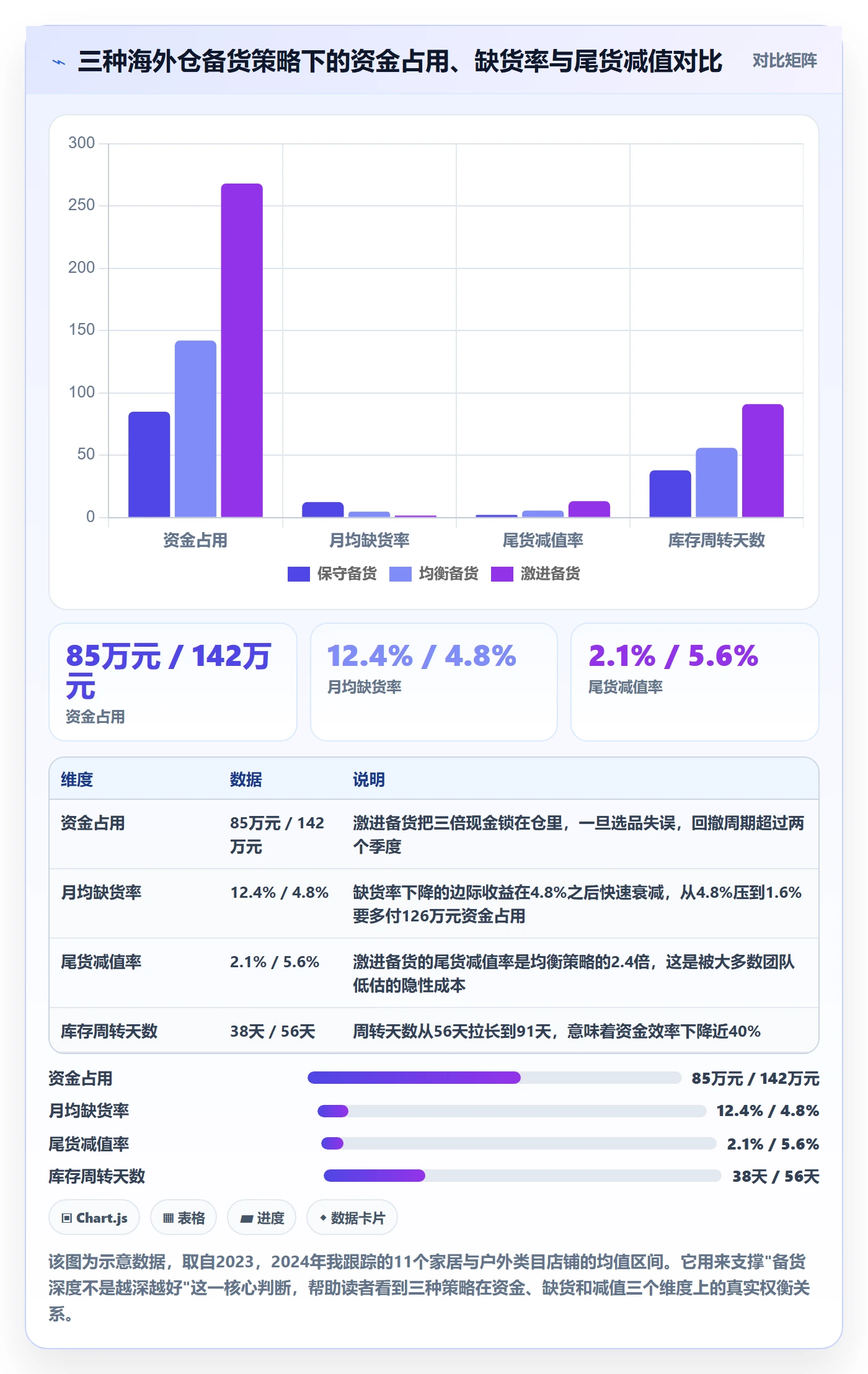Click the 月均缺货率 x-axis label in chart

coord(369,541)
